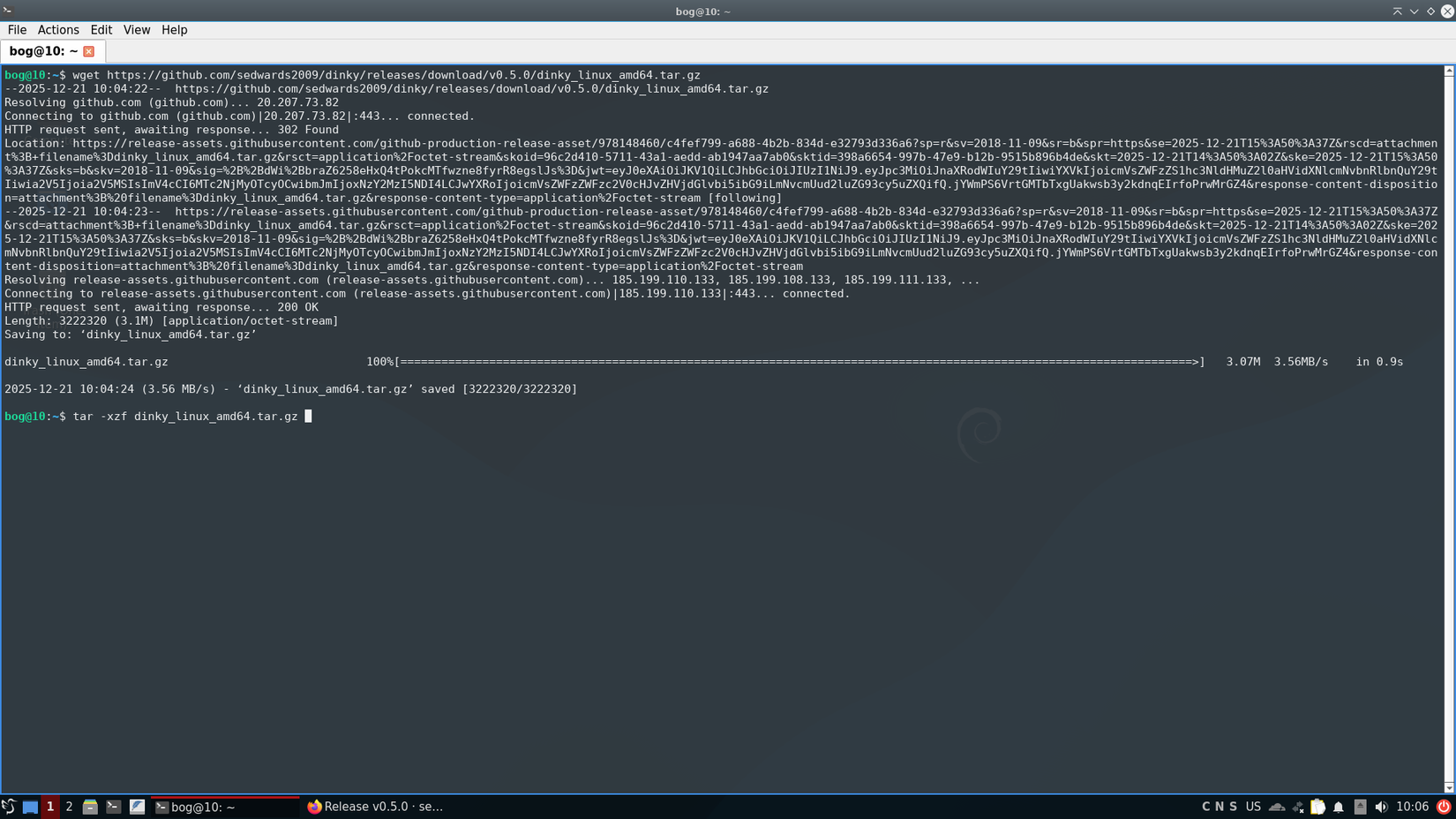Screen dimensions: 1456x819
Task: Open the Edit menu
Action: click(101, 30)
